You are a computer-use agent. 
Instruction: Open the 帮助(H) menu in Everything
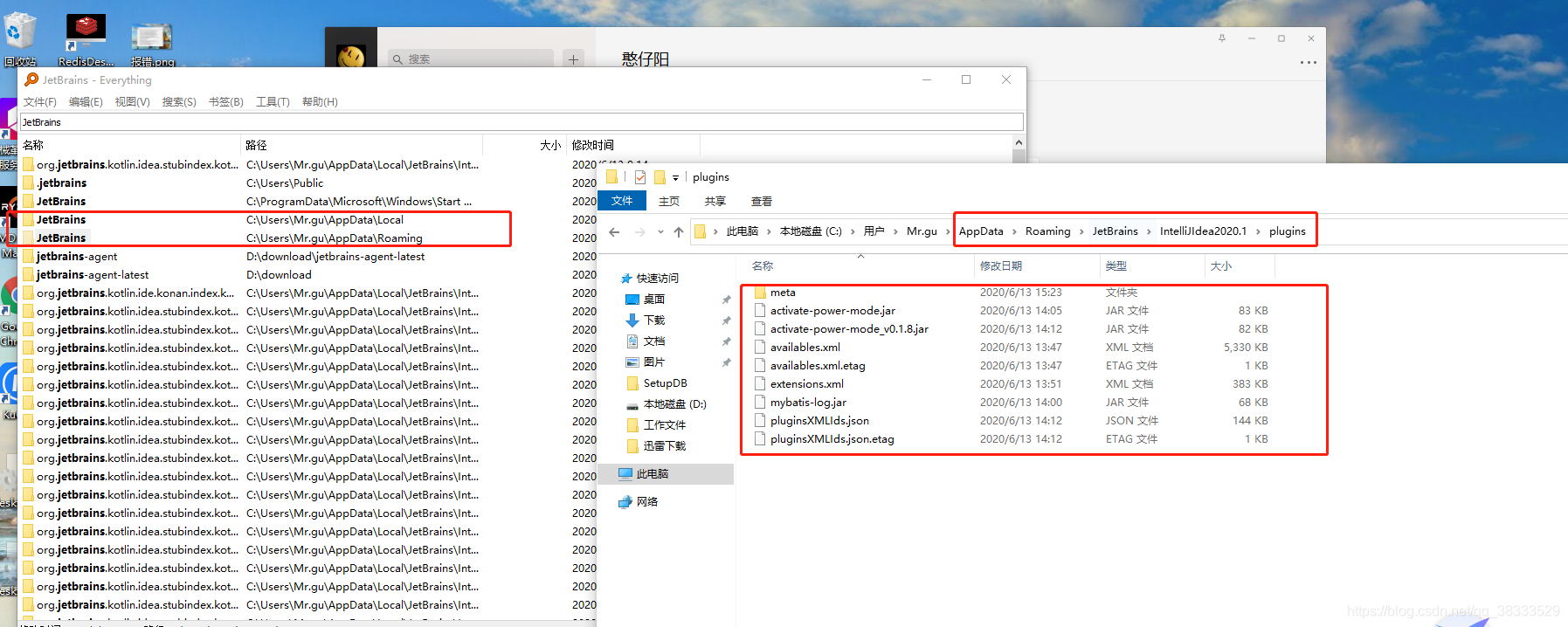(320, 102)
